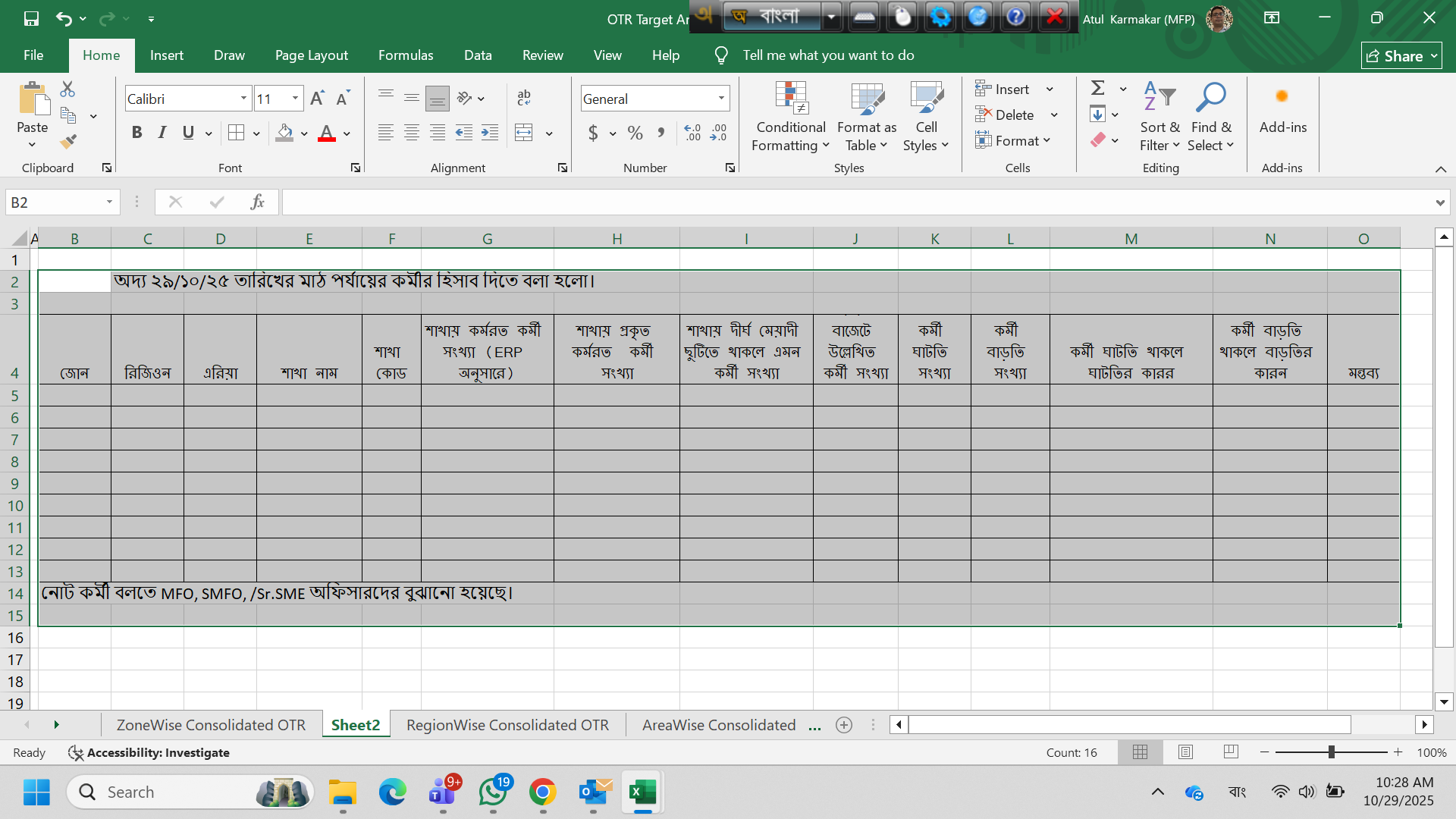The image size is (1456, 819).
Task: Switch to RegionWise Consolidated OTR sheet
Action: [x=507, y=725]
